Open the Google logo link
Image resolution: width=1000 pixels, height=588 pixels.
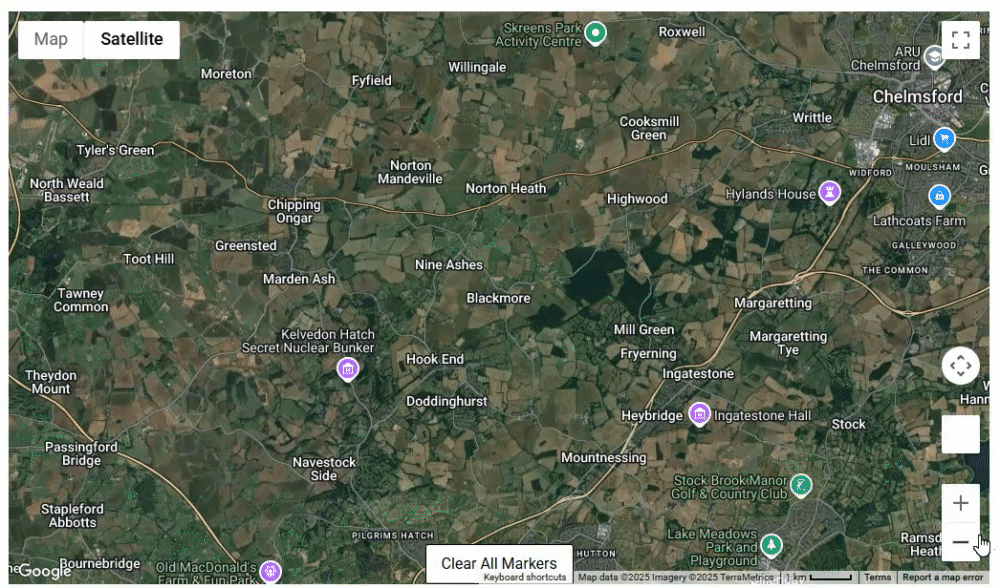tap(43, 571)
